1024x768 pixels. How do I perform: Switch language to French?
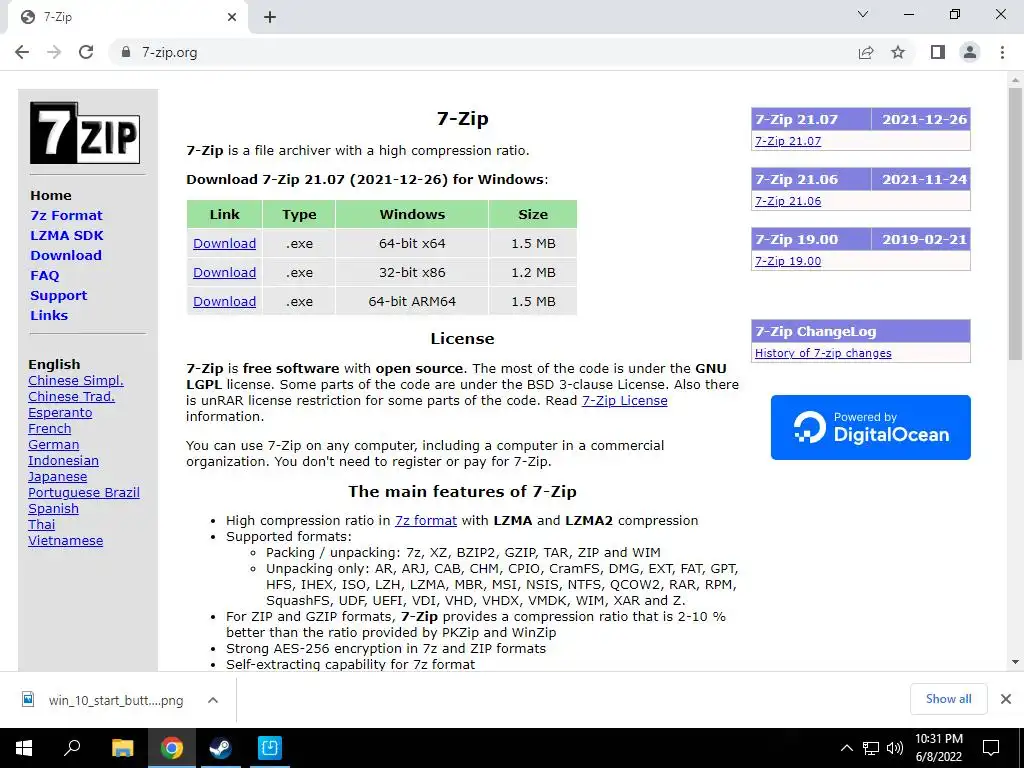tap(50, 428)
